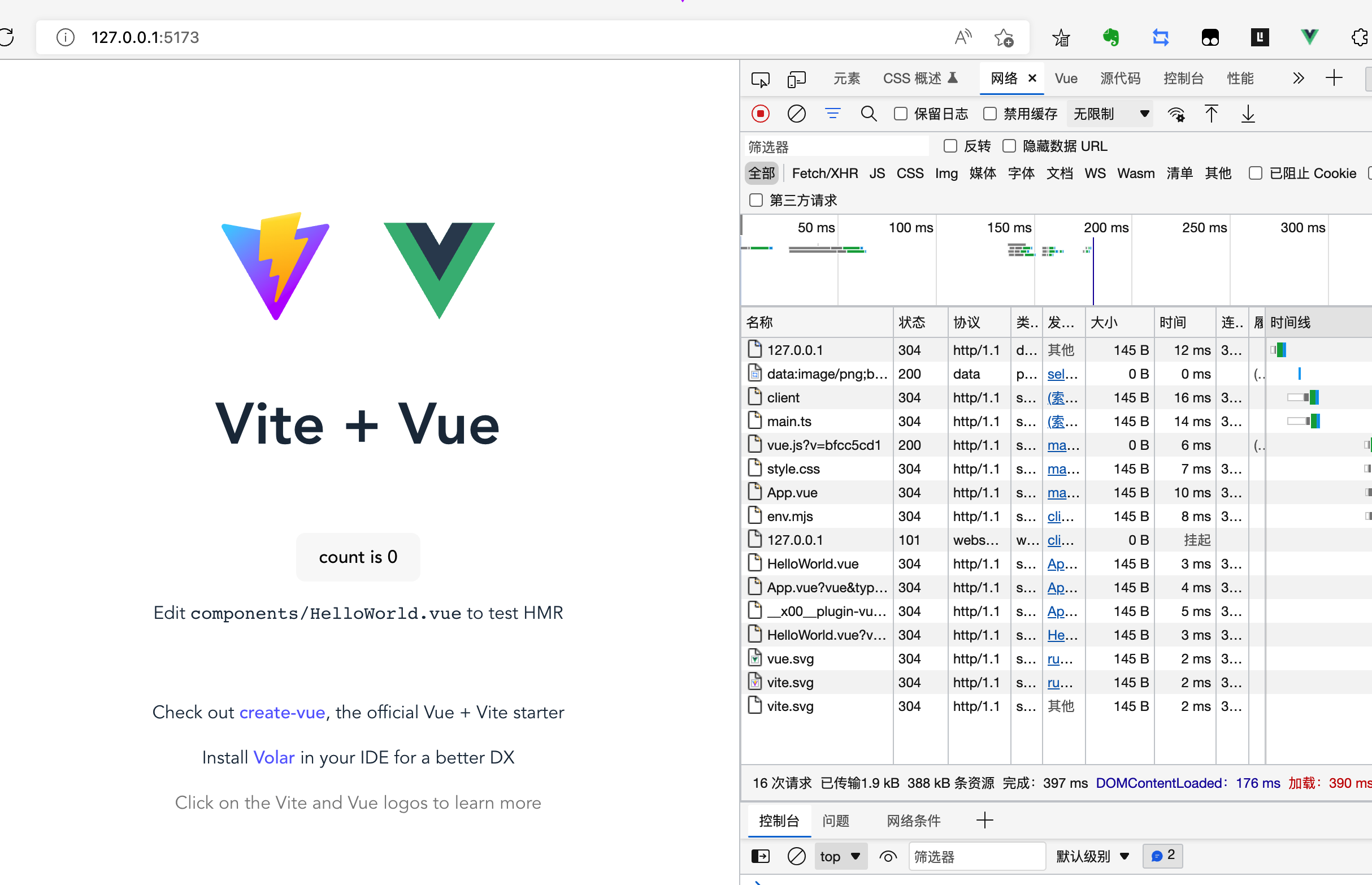Toggle console sidebar icon
The width and height of the screenshot is (1372, 885).
(x=760, y=856)
